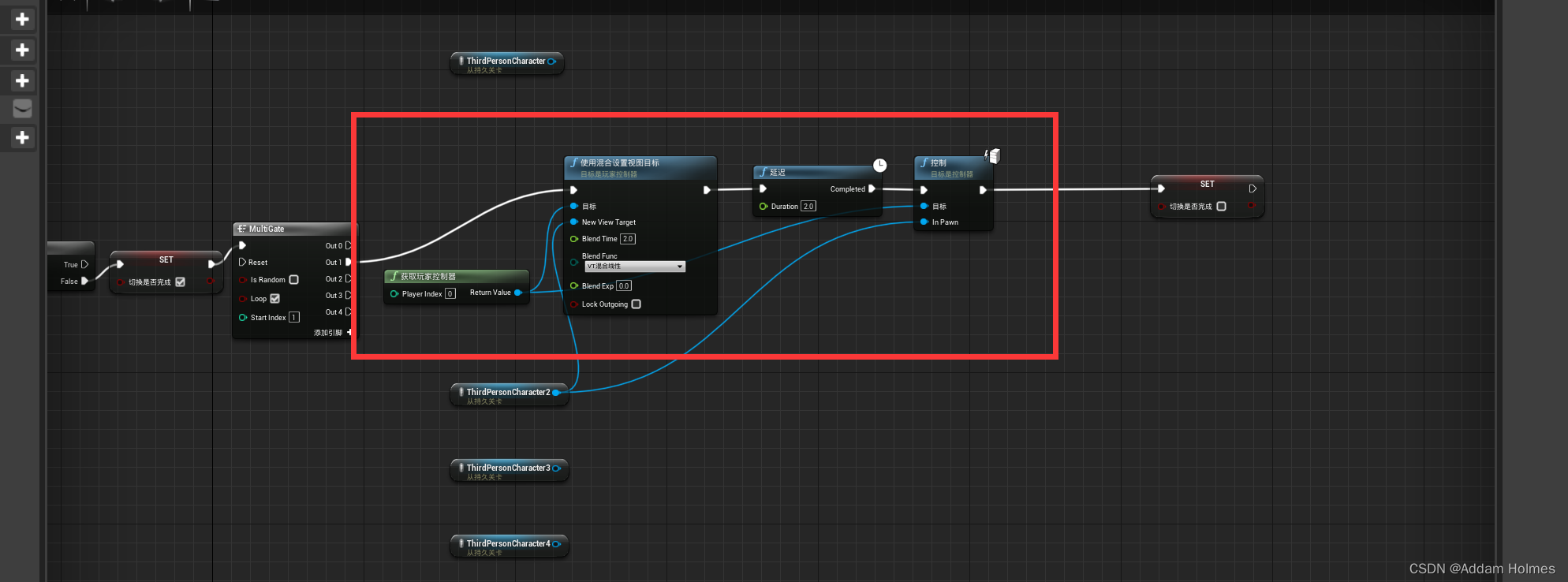Click the Out 3 pin on MultiGate
This screenshot has height=582, width=1568.
348,295
